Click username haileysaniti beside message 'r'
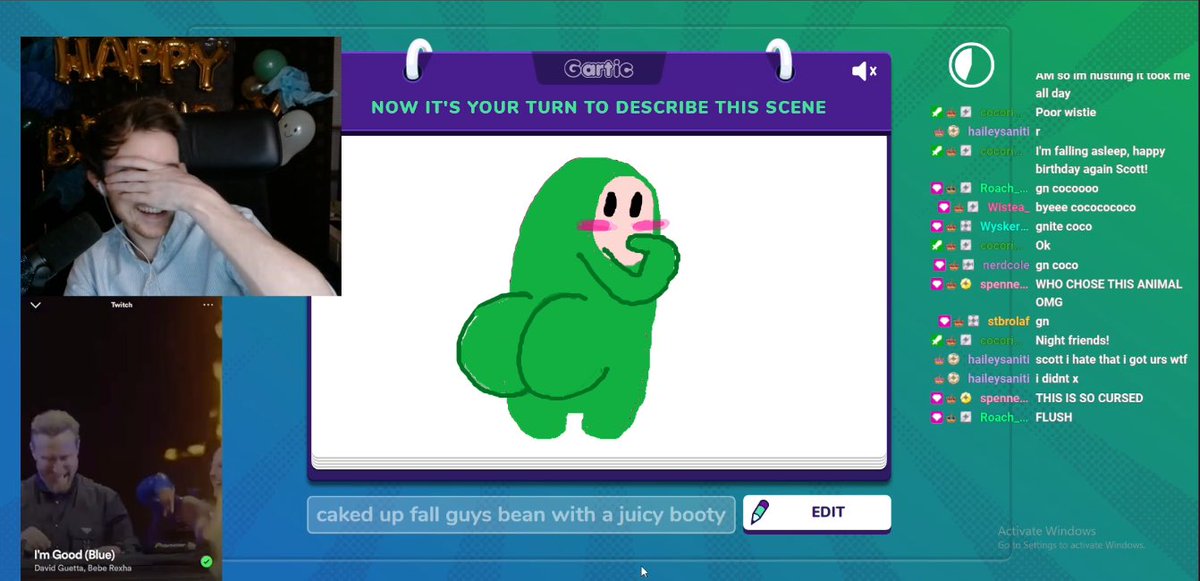Image resolution: width=1200 pixels, height=581 pixels. click(x=998, y=131)
